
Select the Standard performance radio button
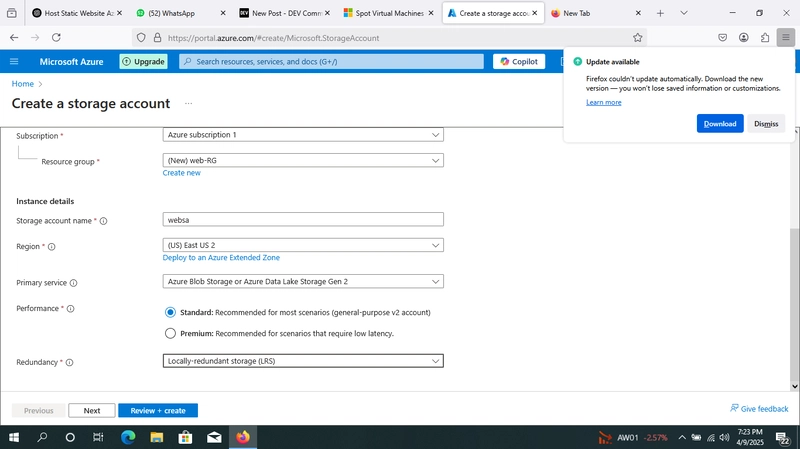pyautogui.click(x=170, y=312)
